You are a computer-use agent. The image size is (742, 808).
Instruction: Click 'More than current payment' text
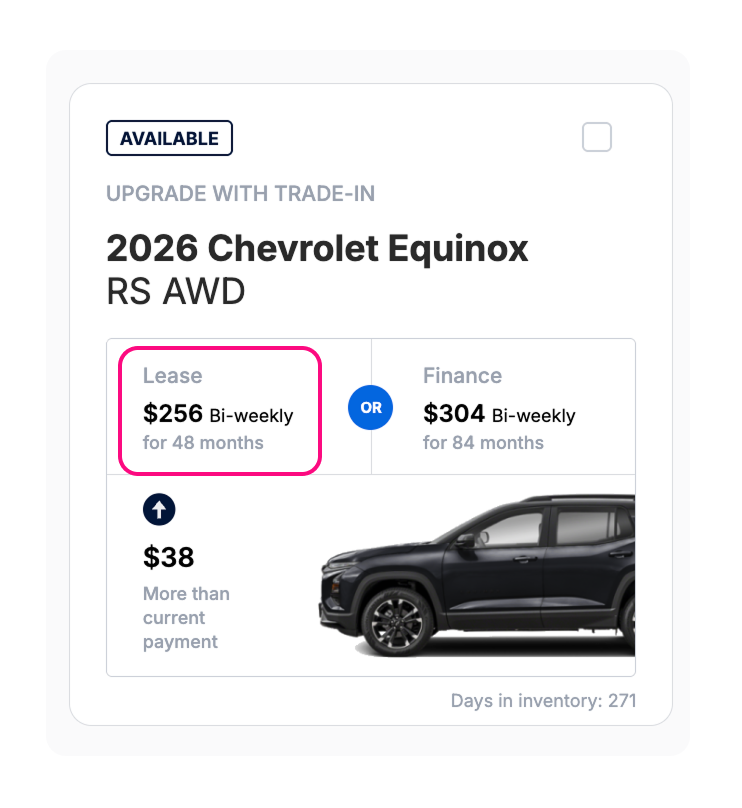coord(186,617)
